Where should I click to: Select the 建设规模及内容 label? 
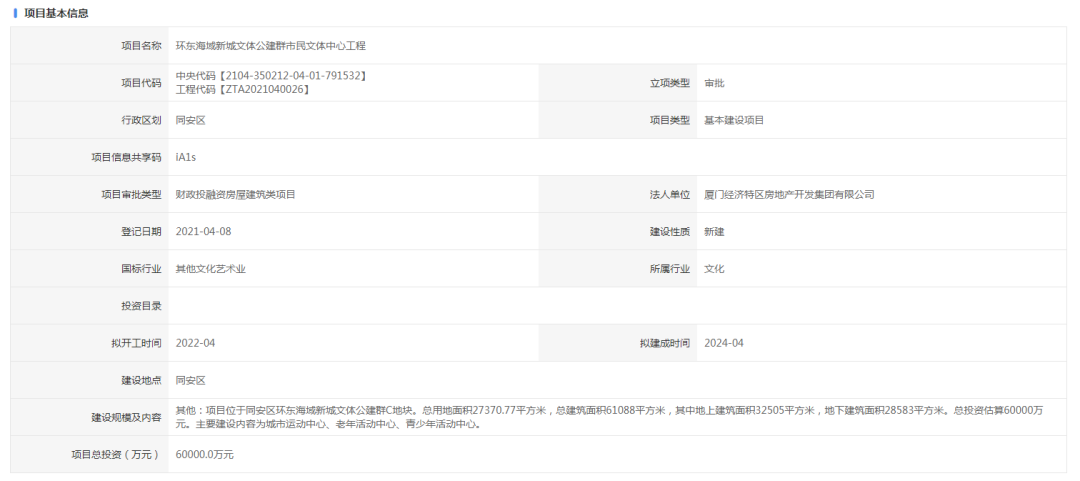[x=127, y=418]
